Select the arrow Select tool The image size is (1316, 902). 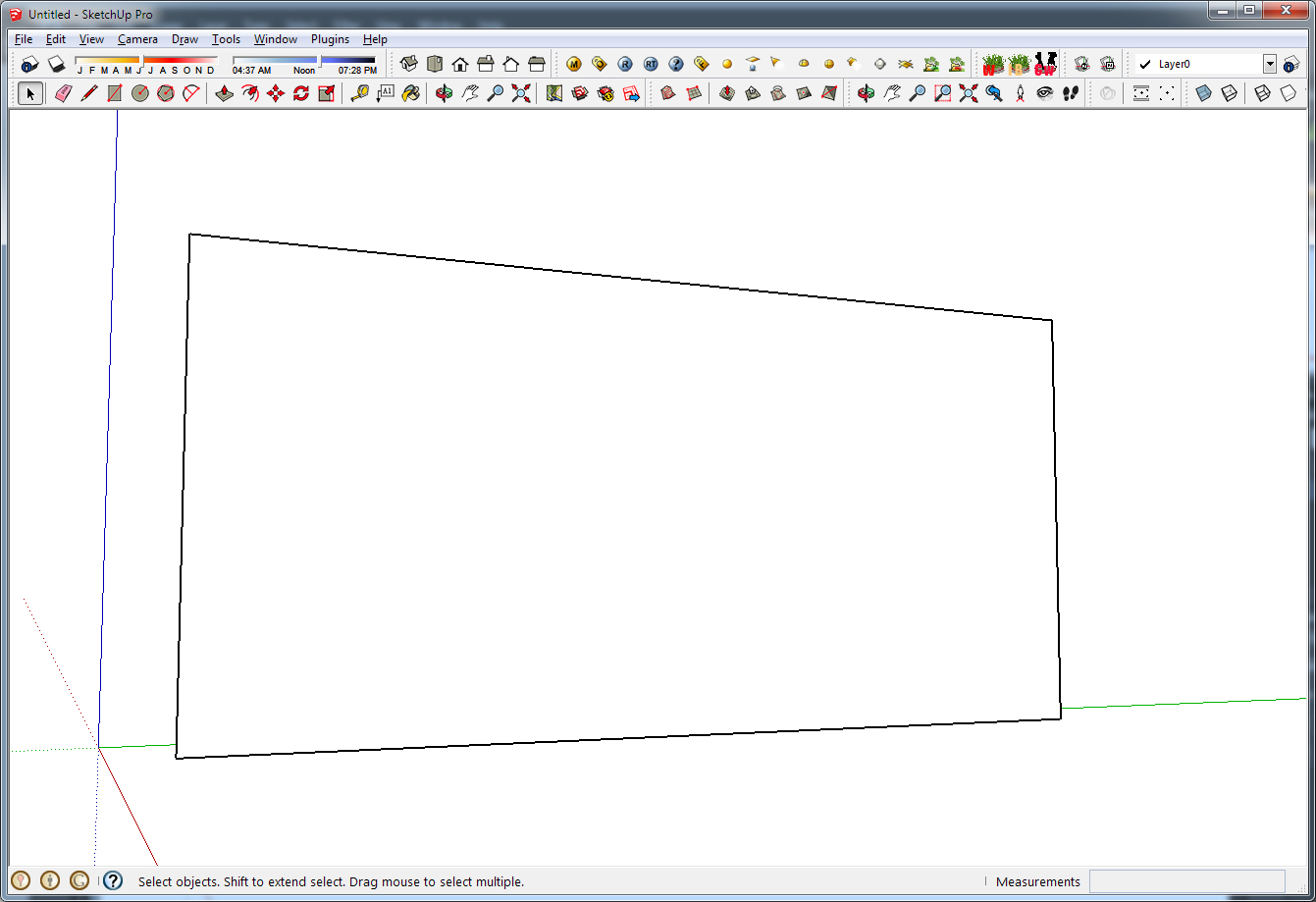coord(30,93)
